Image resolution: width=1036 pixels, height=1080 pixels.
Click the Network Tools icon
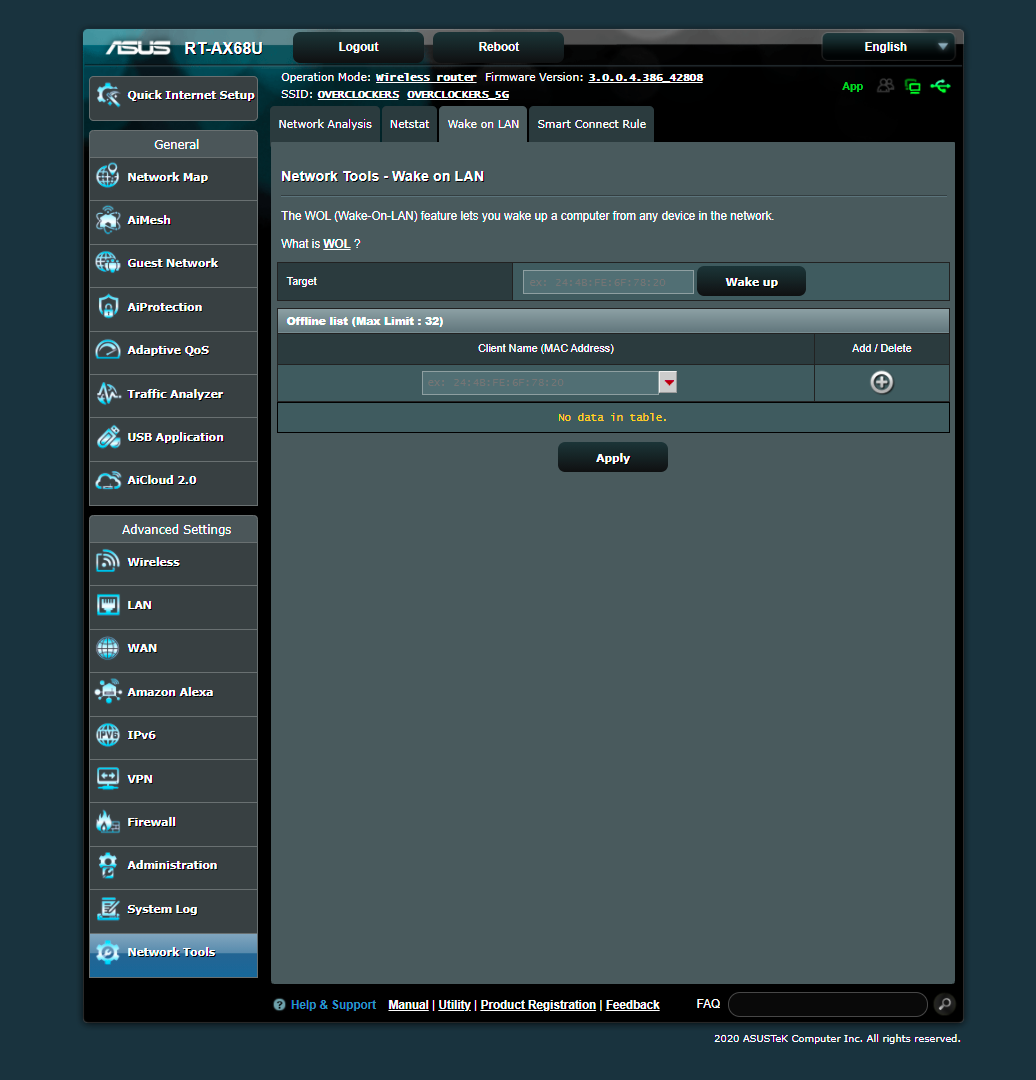pyautogui.click(x=108, y=952)
